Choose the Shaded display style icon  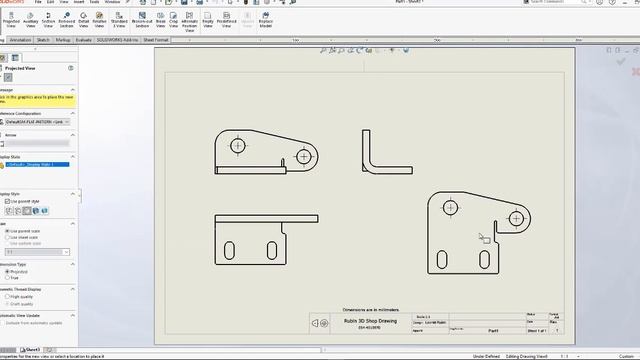pos(45,211)
